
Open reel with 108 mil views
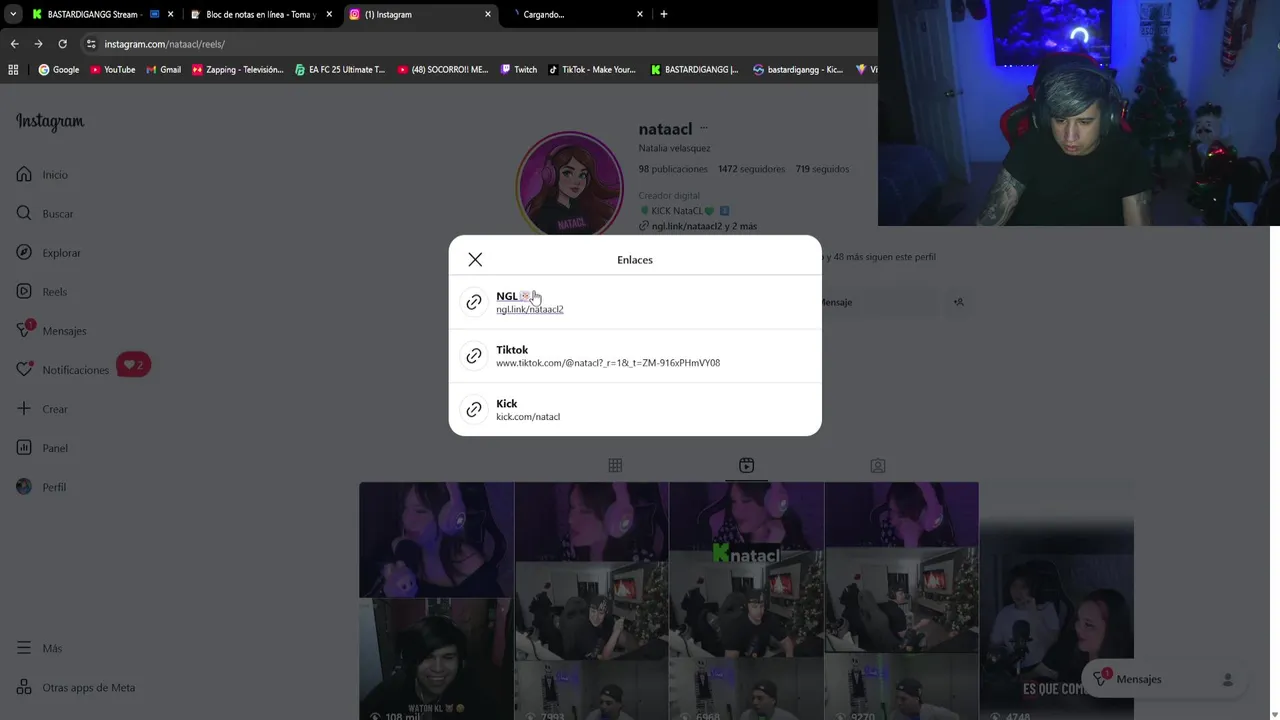click(x=437, y=601)
